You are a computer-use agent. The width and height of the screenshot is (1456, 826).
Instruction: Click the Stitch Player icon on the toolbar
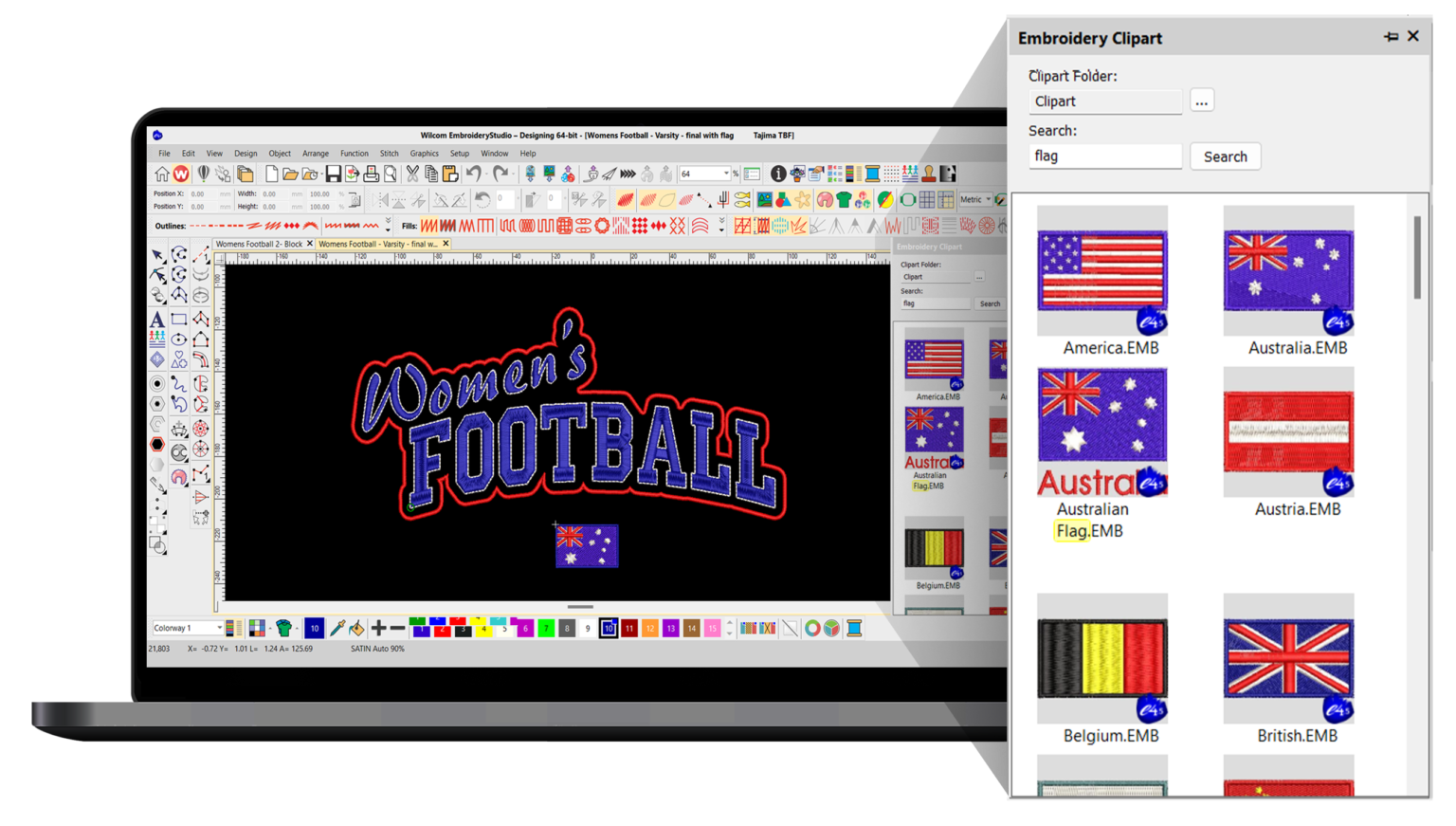coord(627,173)
